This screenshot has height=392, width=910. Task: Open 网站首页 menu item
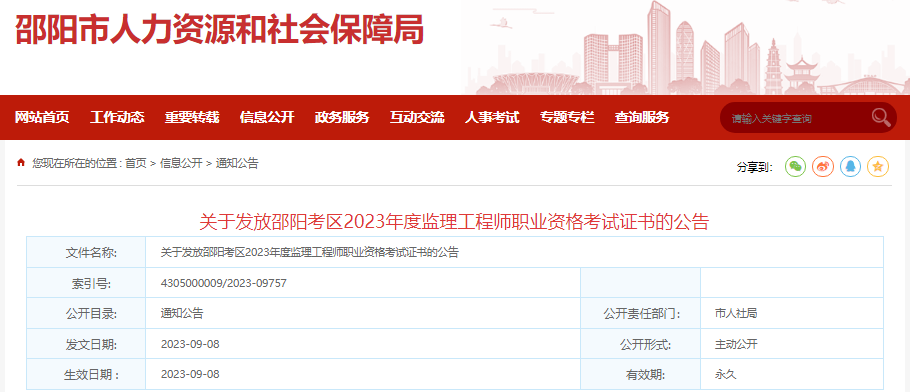click(42, 117)
